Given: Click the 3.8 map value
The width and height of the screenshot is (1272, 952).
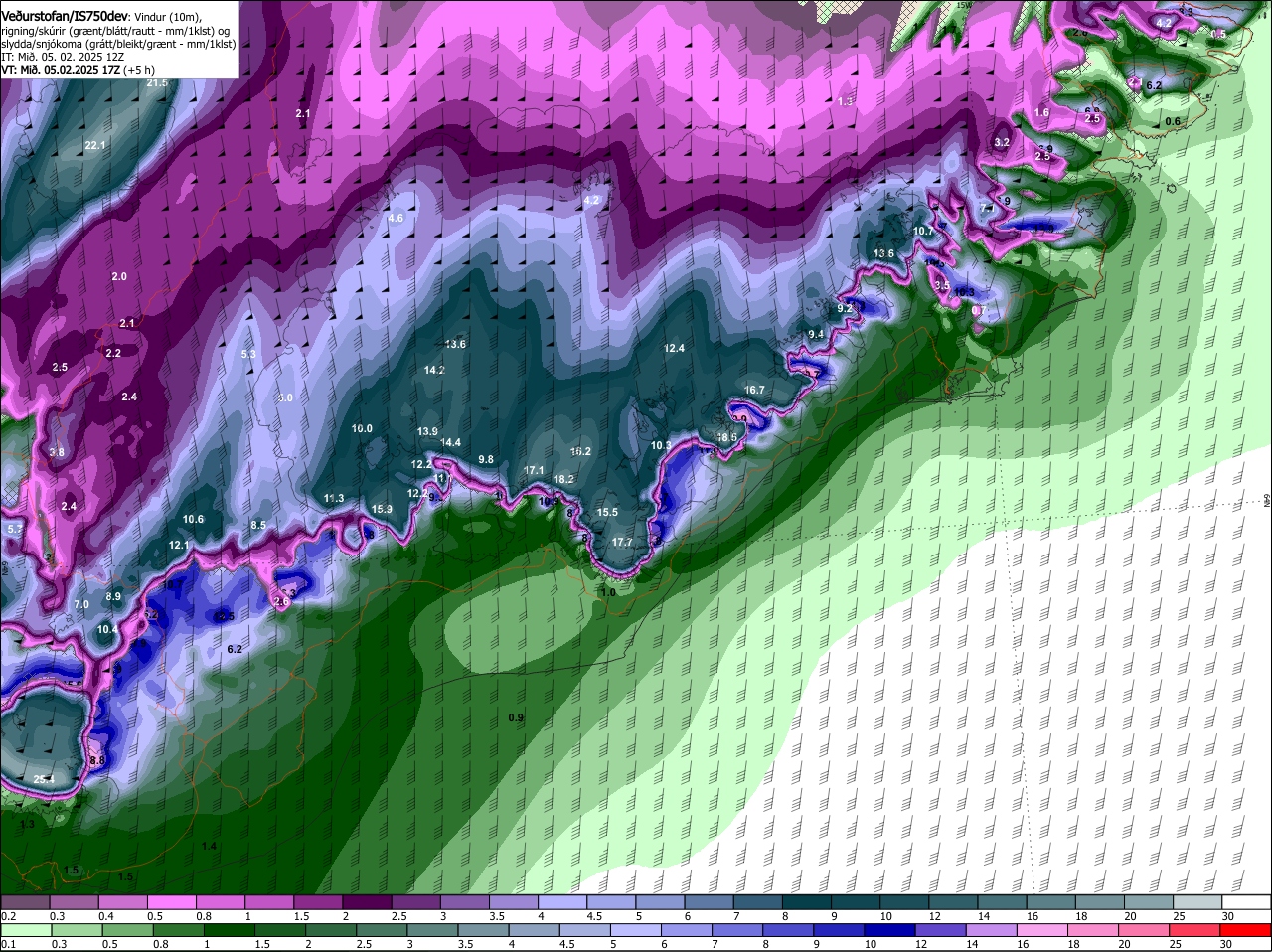Looking at the screenshot, I should point(57,452).
